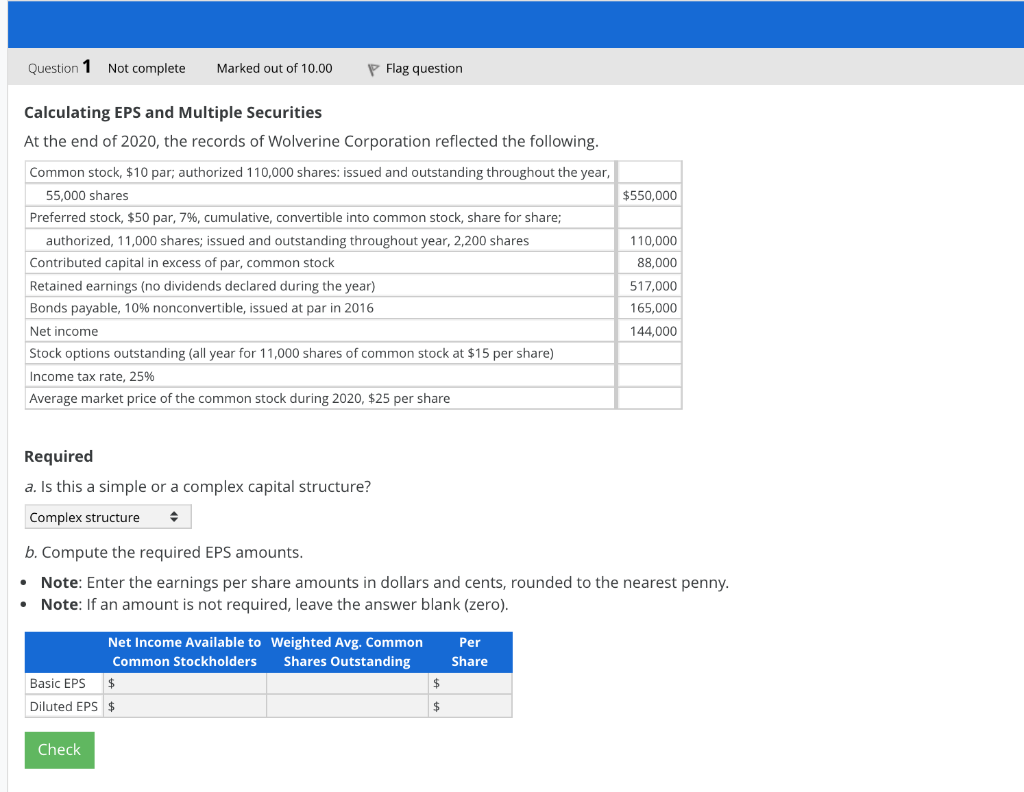
Task: Click Diluted EPS net income input field
Action: click(x=185, y=706)
